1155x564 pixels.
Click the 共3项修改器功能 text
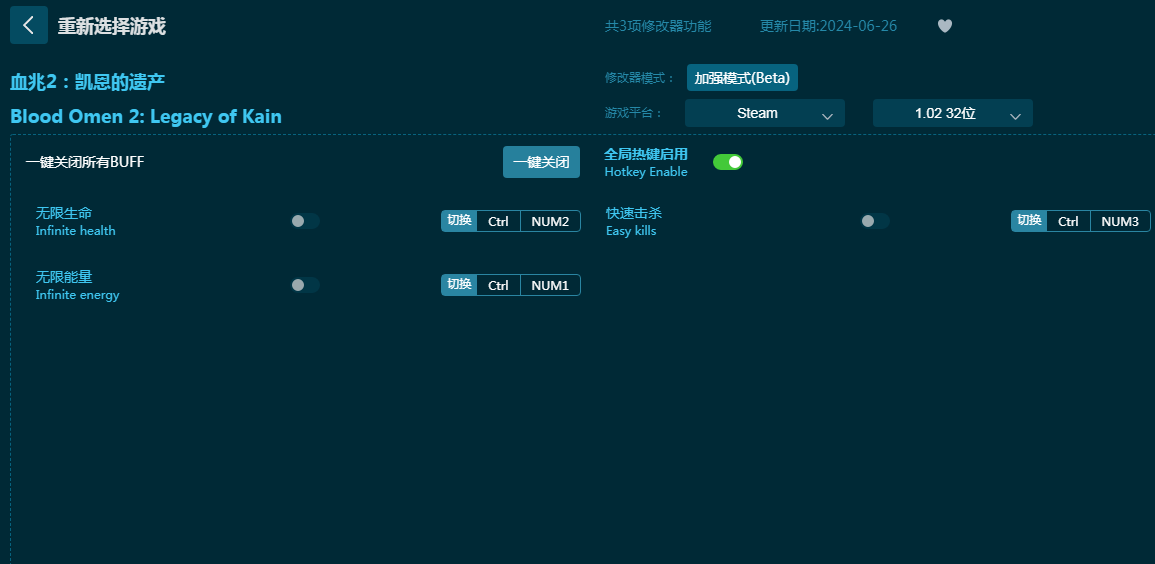click(x=658, y=26)
